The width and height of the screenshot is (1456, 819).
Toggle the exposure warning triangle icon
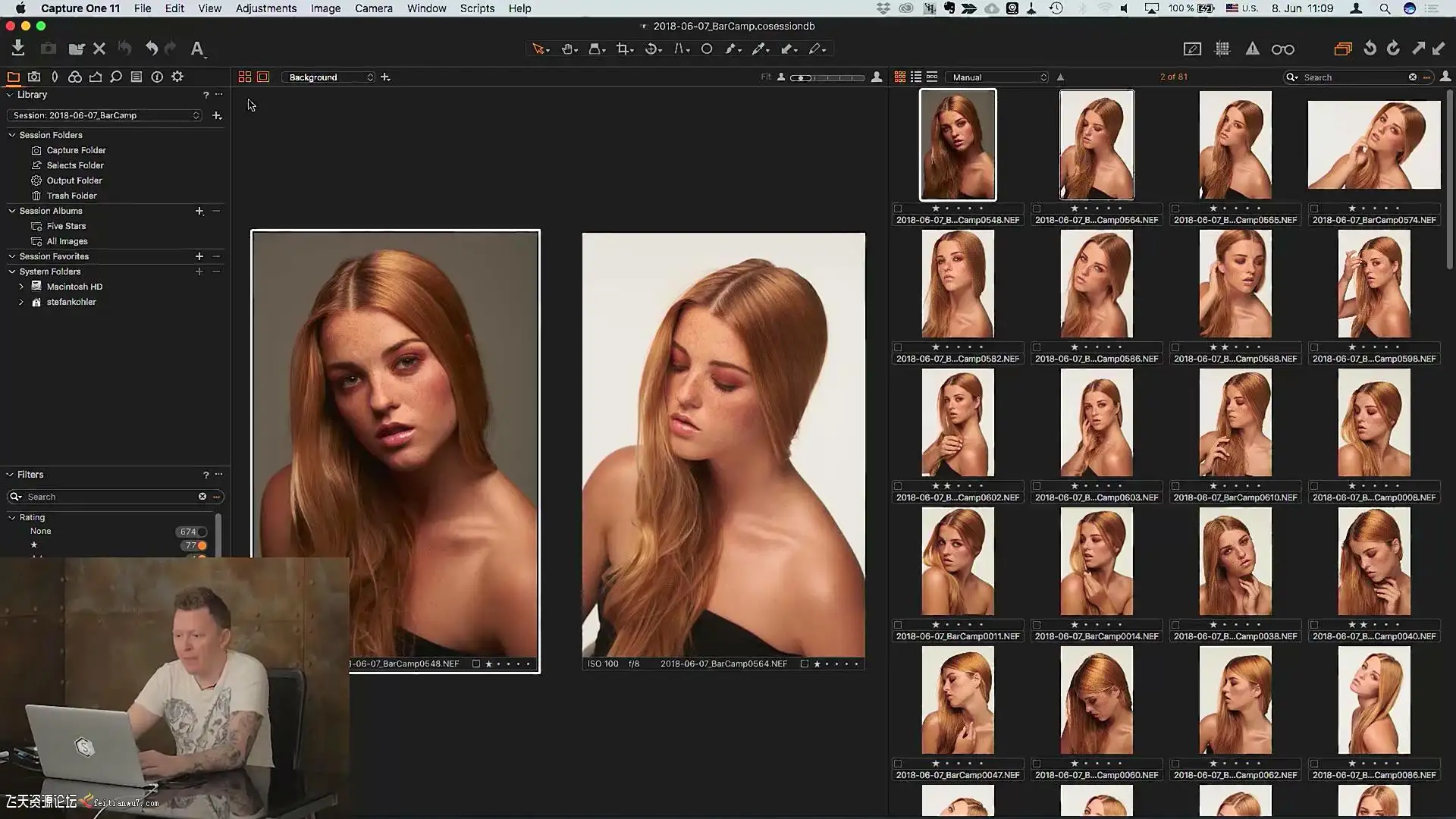pyautogui.click(x=1252, y=49)
